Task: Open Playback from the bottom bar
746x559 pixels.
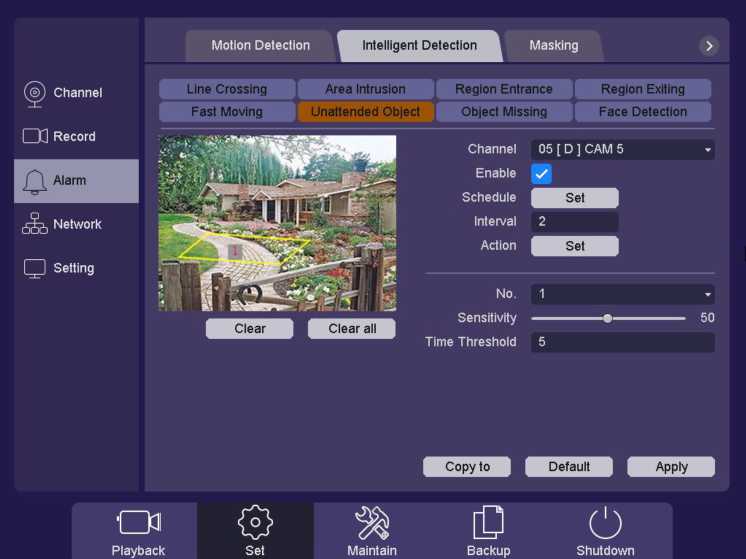Action: pyautogui.click(x=138, y=531)
